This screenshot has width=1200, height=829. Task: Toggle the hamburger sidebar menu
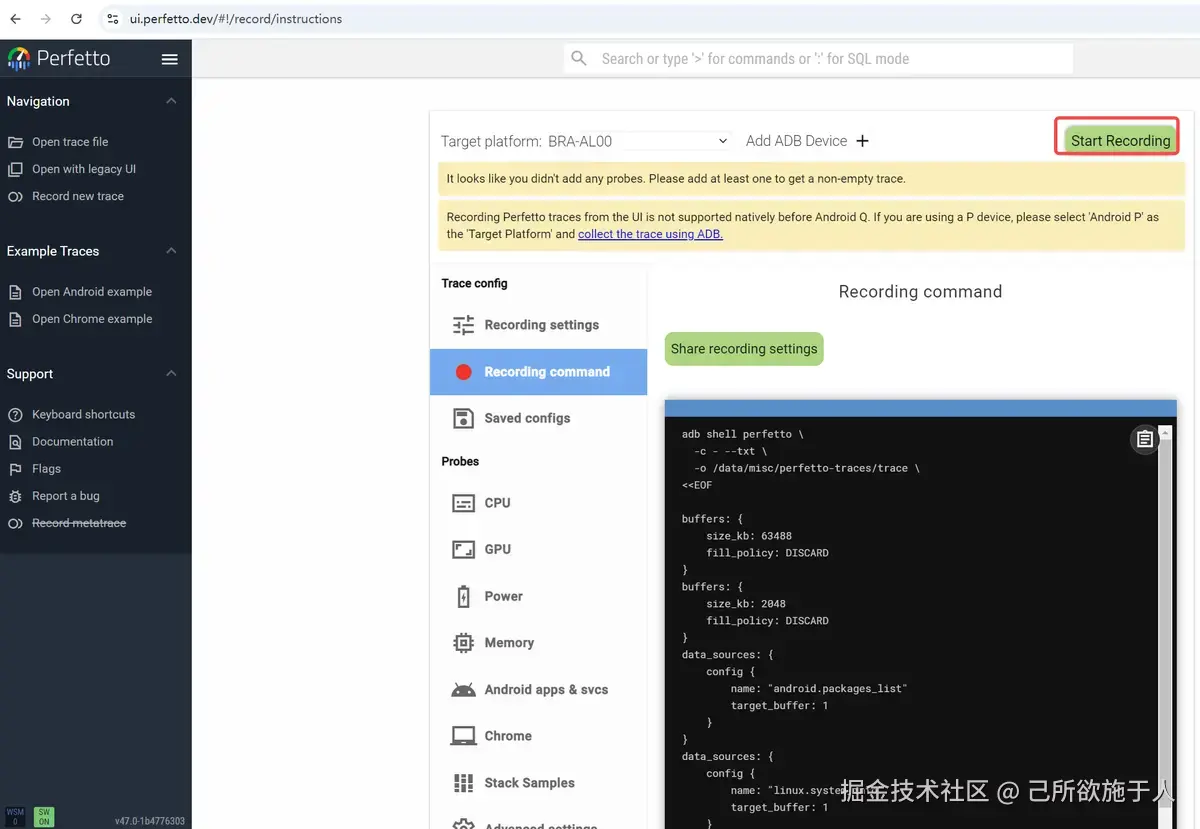[170, 59]
